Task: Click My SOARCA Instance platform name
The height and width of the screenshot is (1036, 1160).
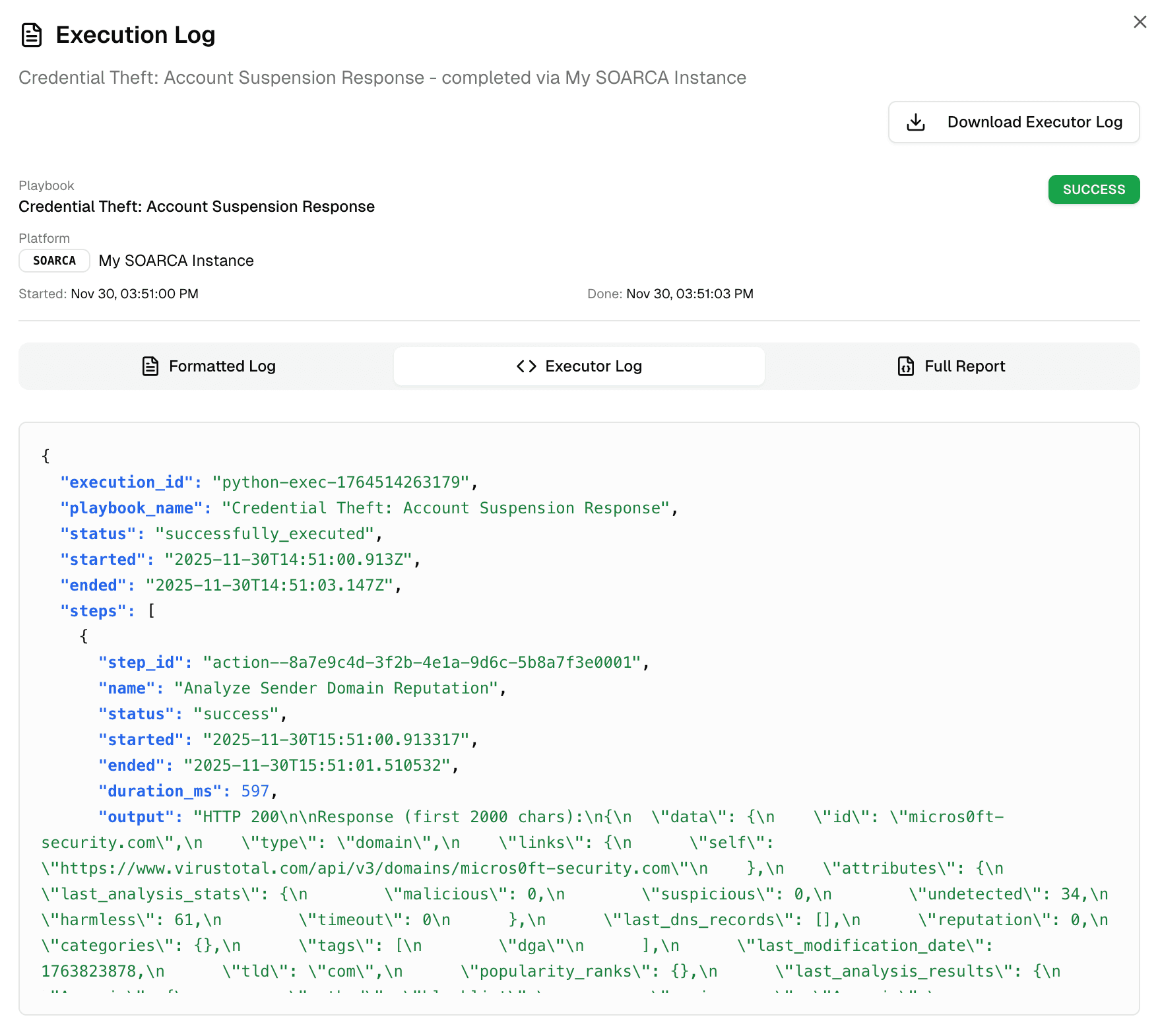Action: point(176,261)
